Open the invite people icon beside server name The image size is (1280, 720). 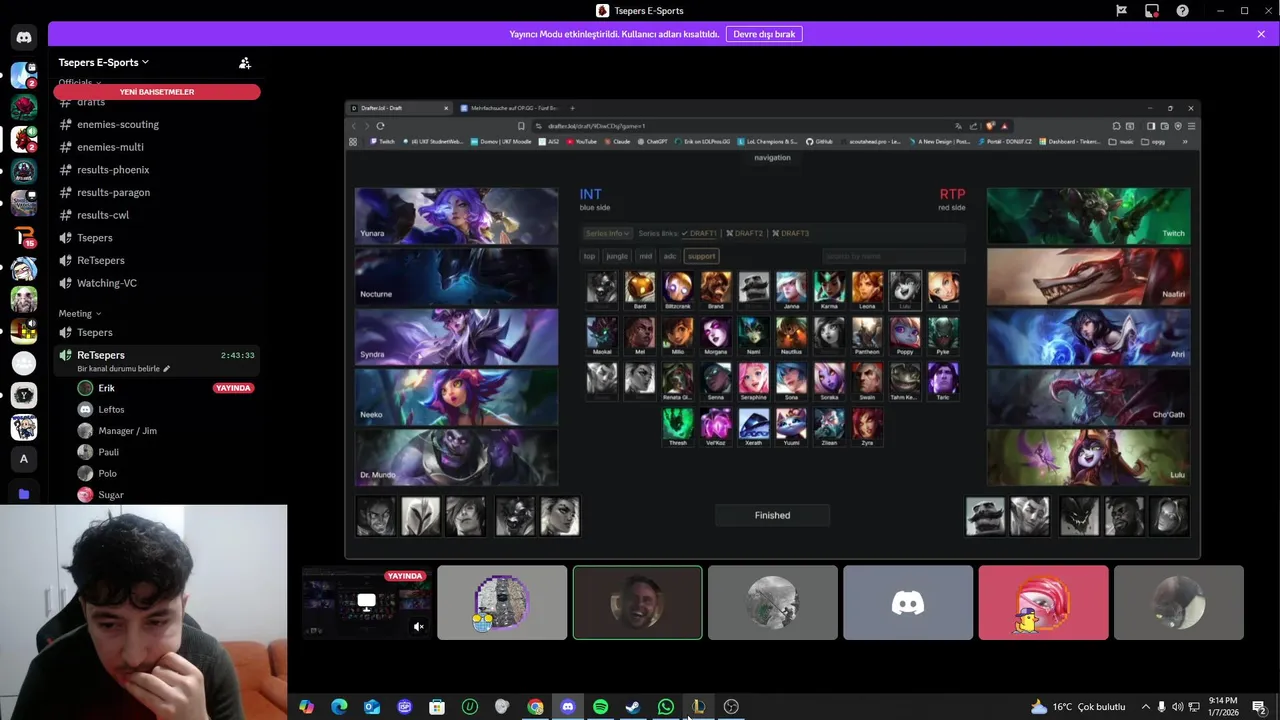pos(245,63)
